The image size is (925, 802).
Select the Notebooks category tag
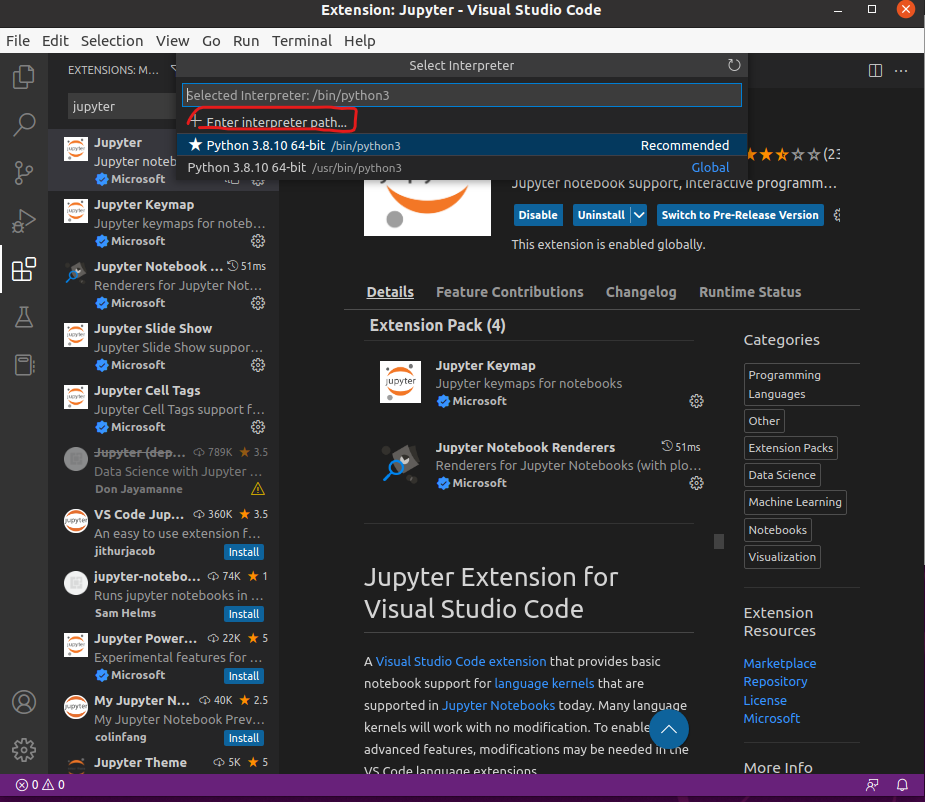coord(777,530)
